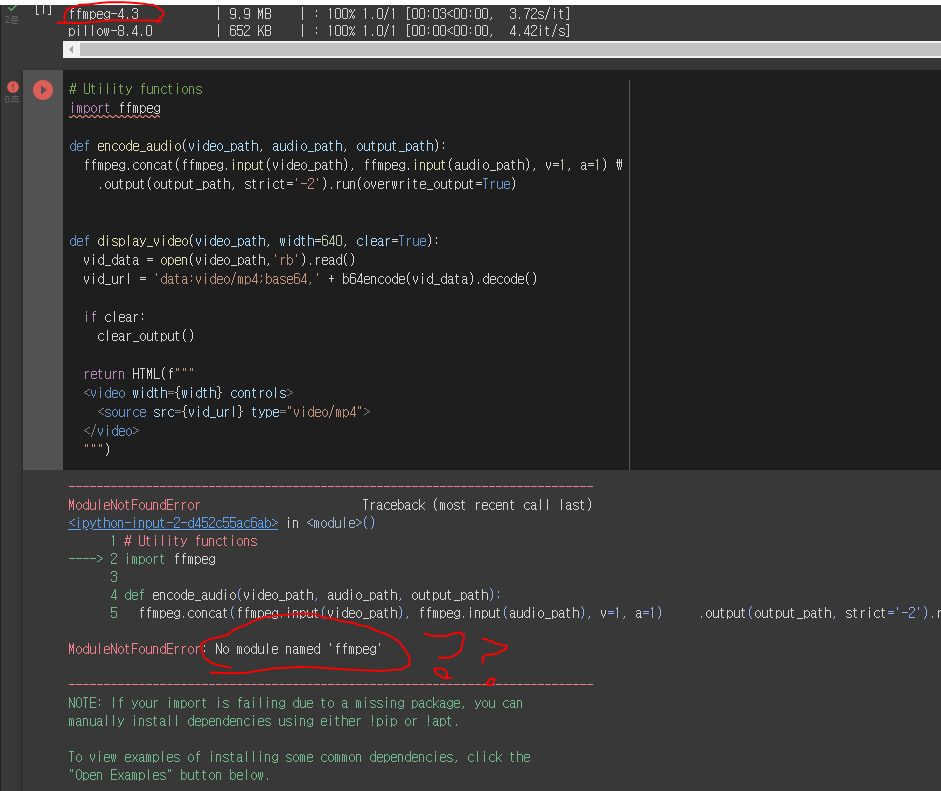941x791 pixels.
Task: Click the 'import ffmpeg' line in the code cell
Action: pos(115,109)
